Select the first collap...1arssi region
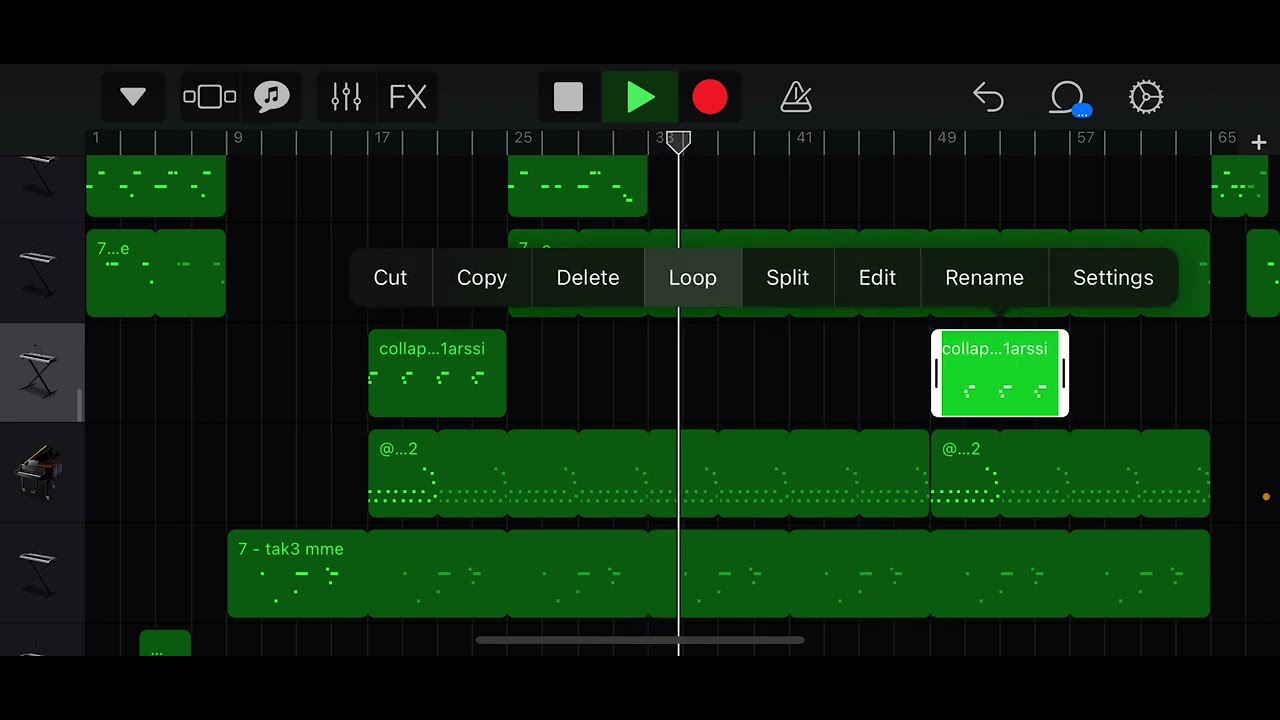Viewport: 1280px width, 720px height. [437, 372]
